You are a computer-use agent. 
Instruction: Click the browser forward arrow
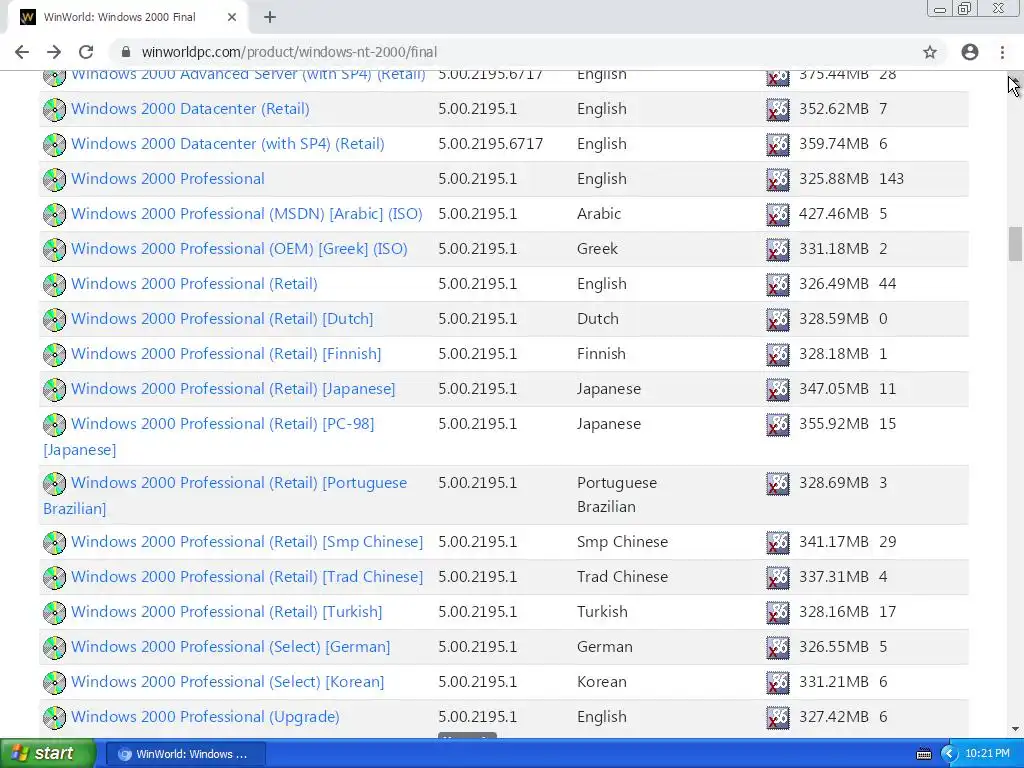click(x=54, y=52)
